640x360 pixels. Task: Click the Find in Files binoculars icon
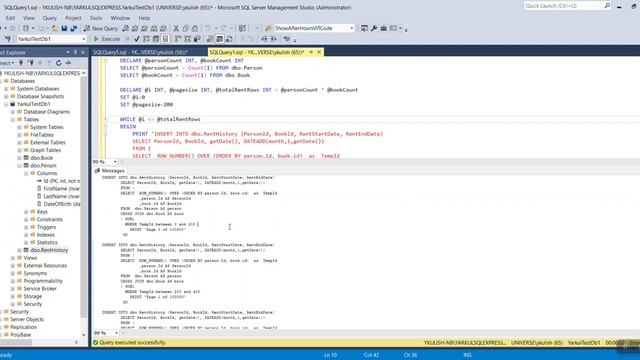tap(268, 28)
